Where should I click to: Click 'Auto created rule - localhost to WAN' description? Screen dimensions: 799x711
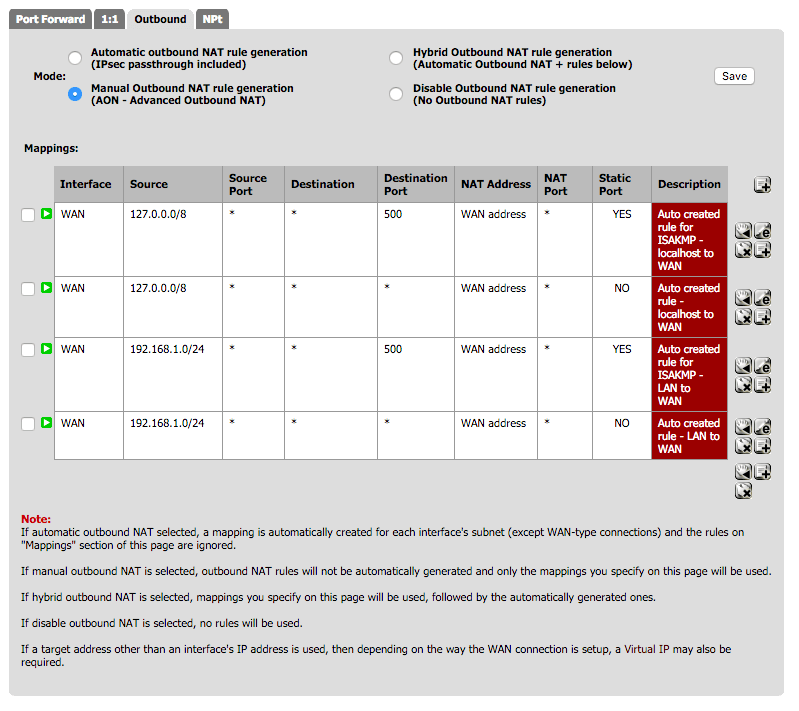pos(689,307)
